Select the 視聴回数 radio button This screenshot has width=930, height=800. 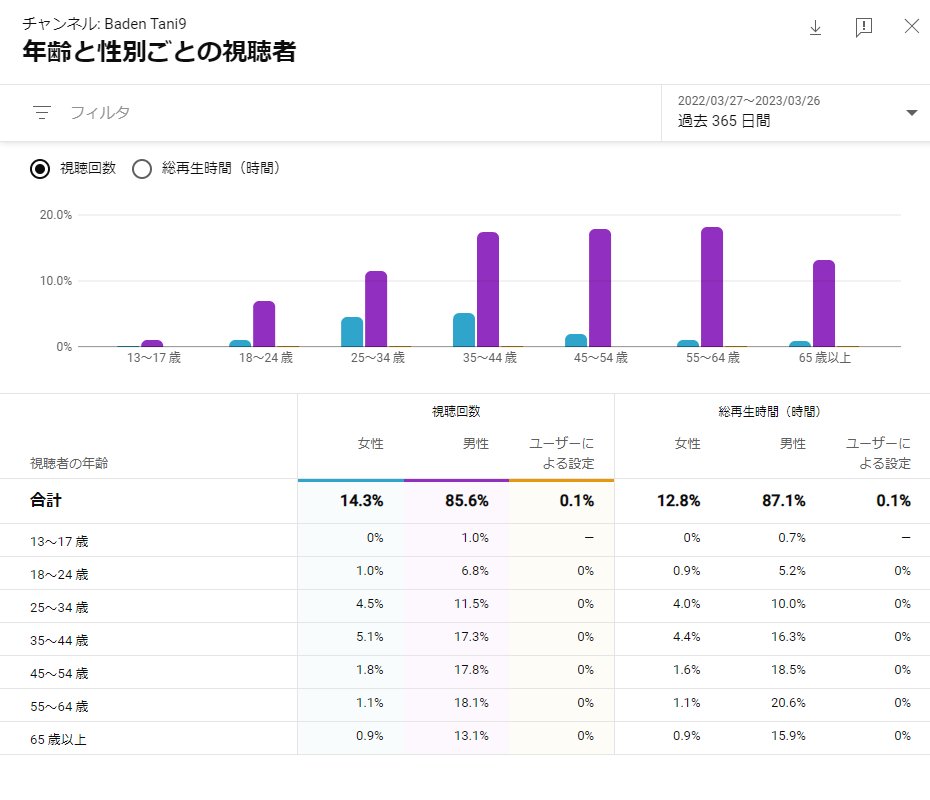pos(40,169)
